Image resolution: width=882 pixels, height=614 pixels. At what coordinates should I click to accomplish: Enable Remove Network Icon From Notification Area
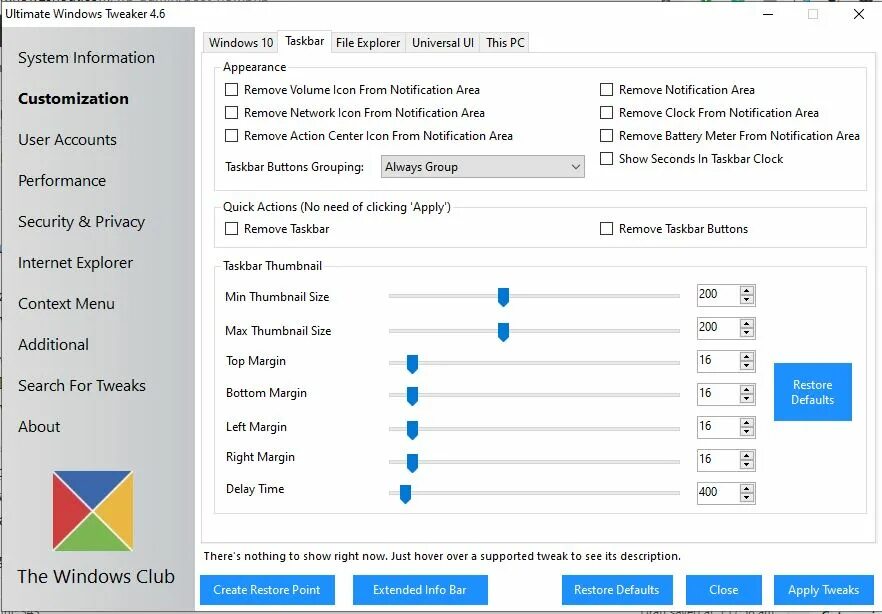(231, 113)
